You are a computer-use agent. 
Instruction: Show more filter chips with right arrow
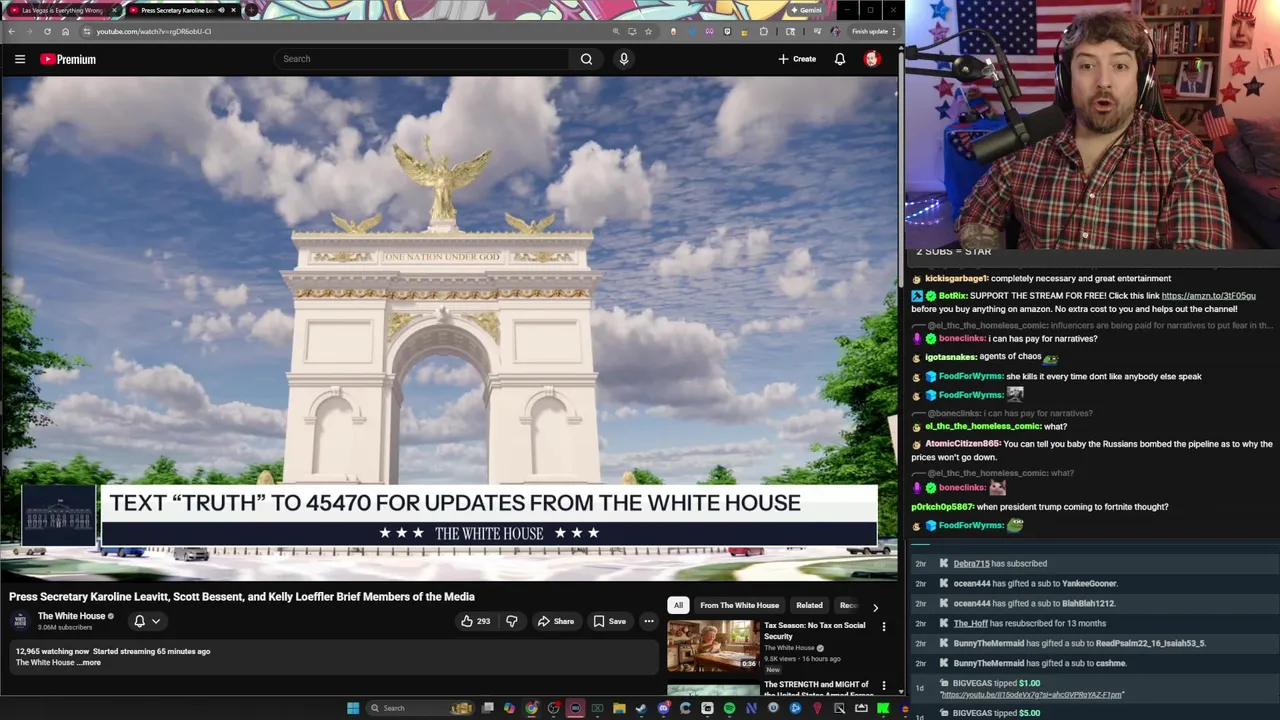(875, 606)
